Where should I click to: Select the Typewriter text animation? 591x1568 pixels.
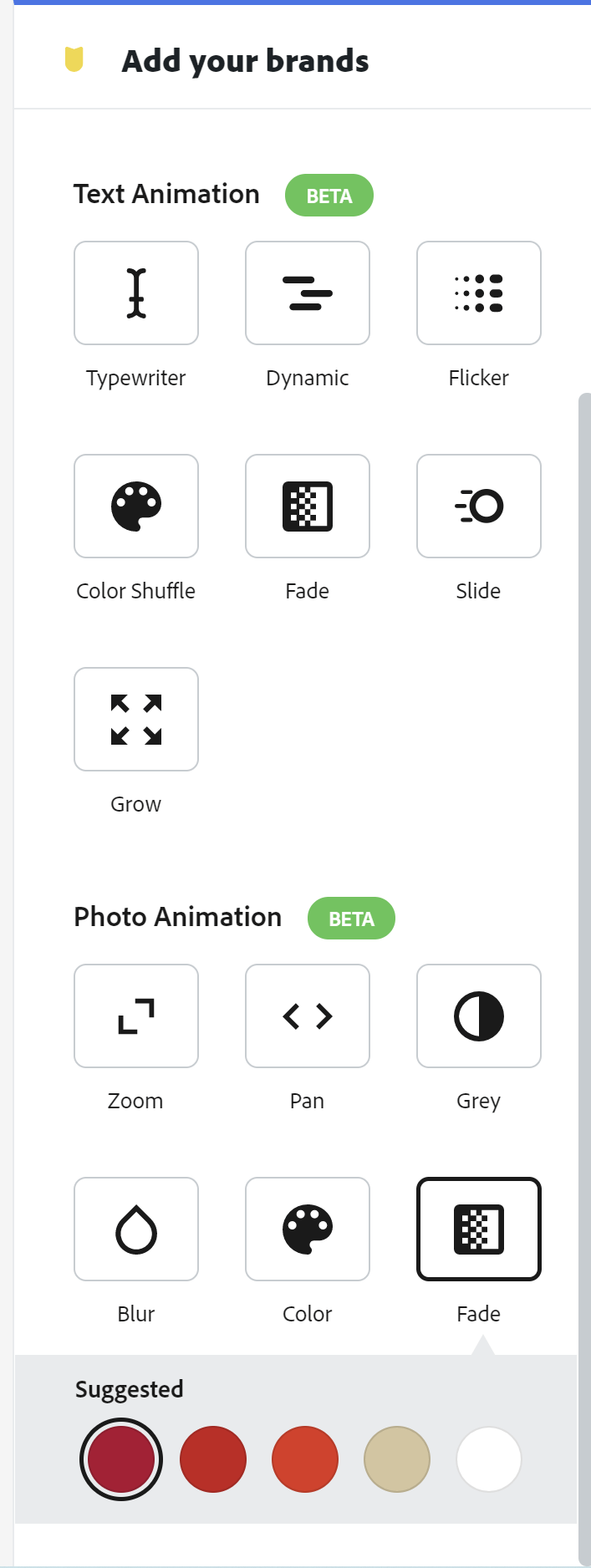[x=136, y=293]
